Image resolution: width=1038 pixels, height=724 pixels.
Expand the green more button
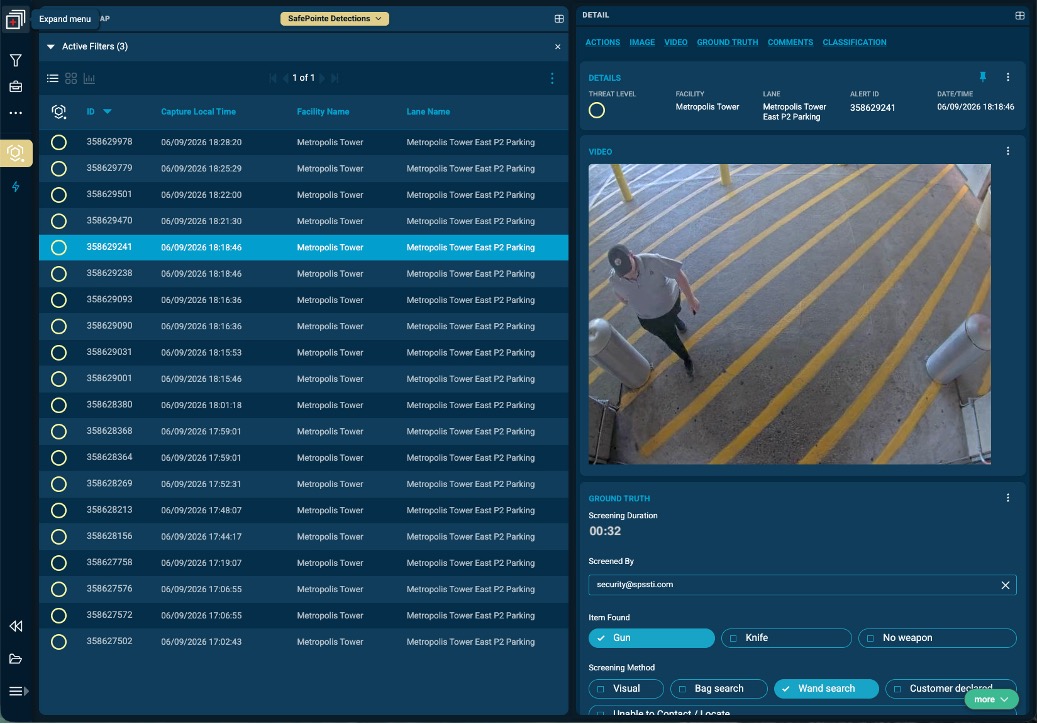coord(991,700)
